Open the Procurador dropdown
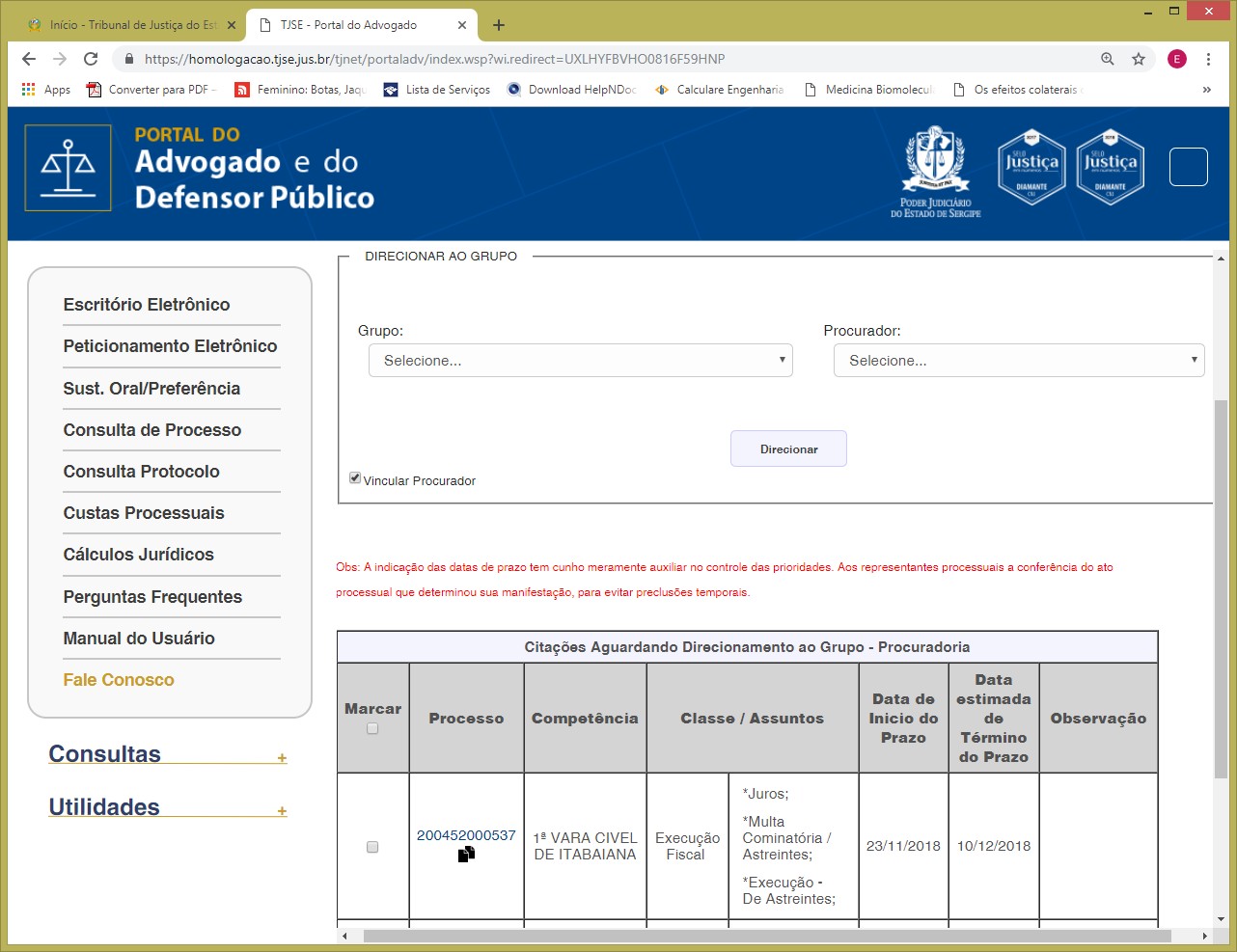The height and width of the screenshot is (952, 1237). pos(1018,361)
